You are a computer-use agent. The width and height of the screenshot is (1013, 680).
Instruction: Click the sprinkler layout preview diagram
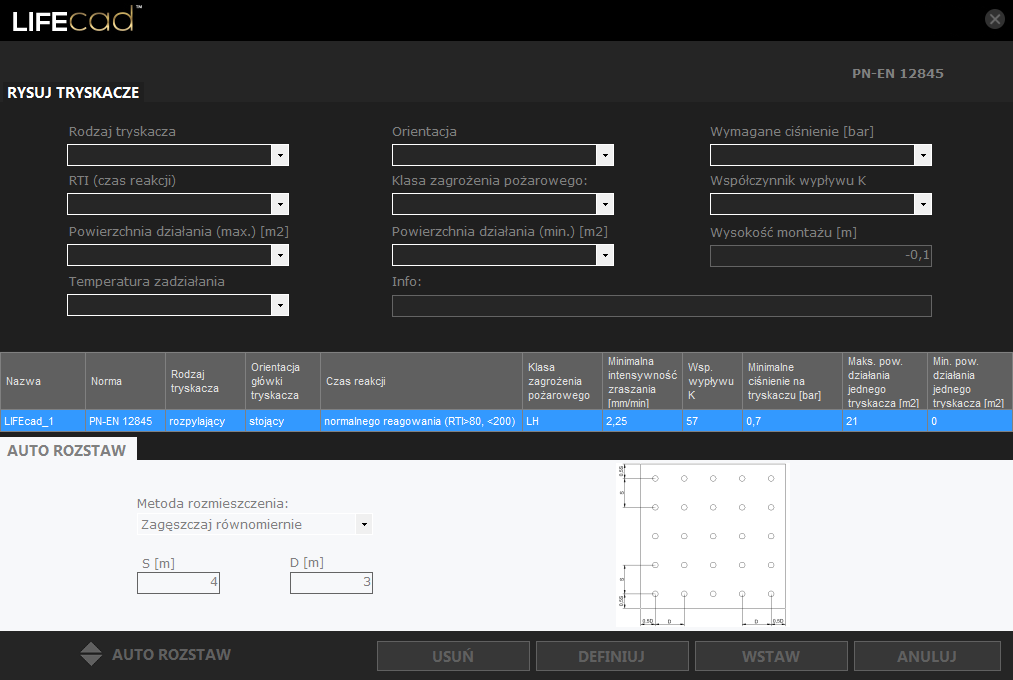(x=701, y=545)
